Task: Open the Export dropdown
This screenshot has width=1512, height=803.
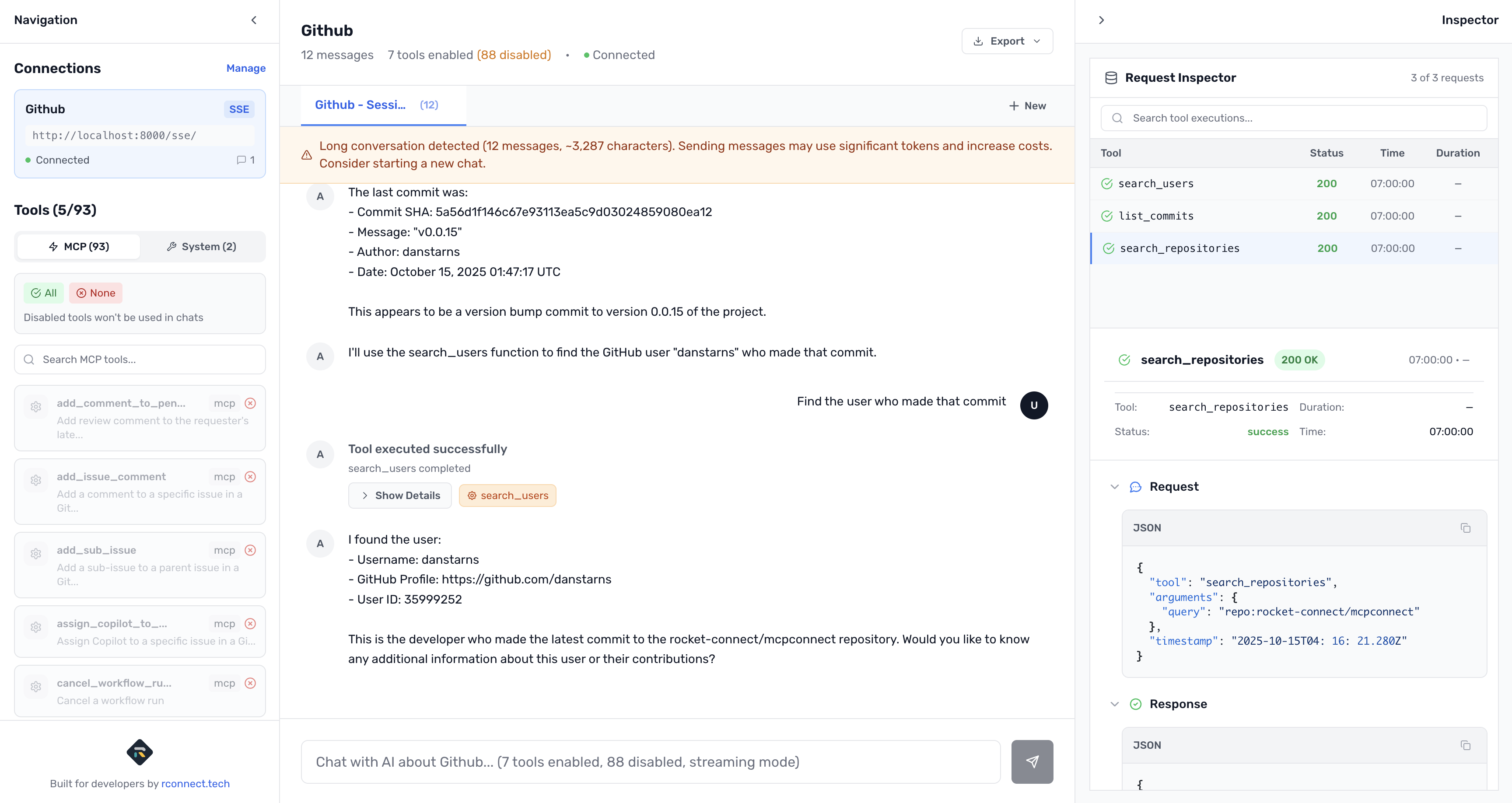Action: point(1007,41)
